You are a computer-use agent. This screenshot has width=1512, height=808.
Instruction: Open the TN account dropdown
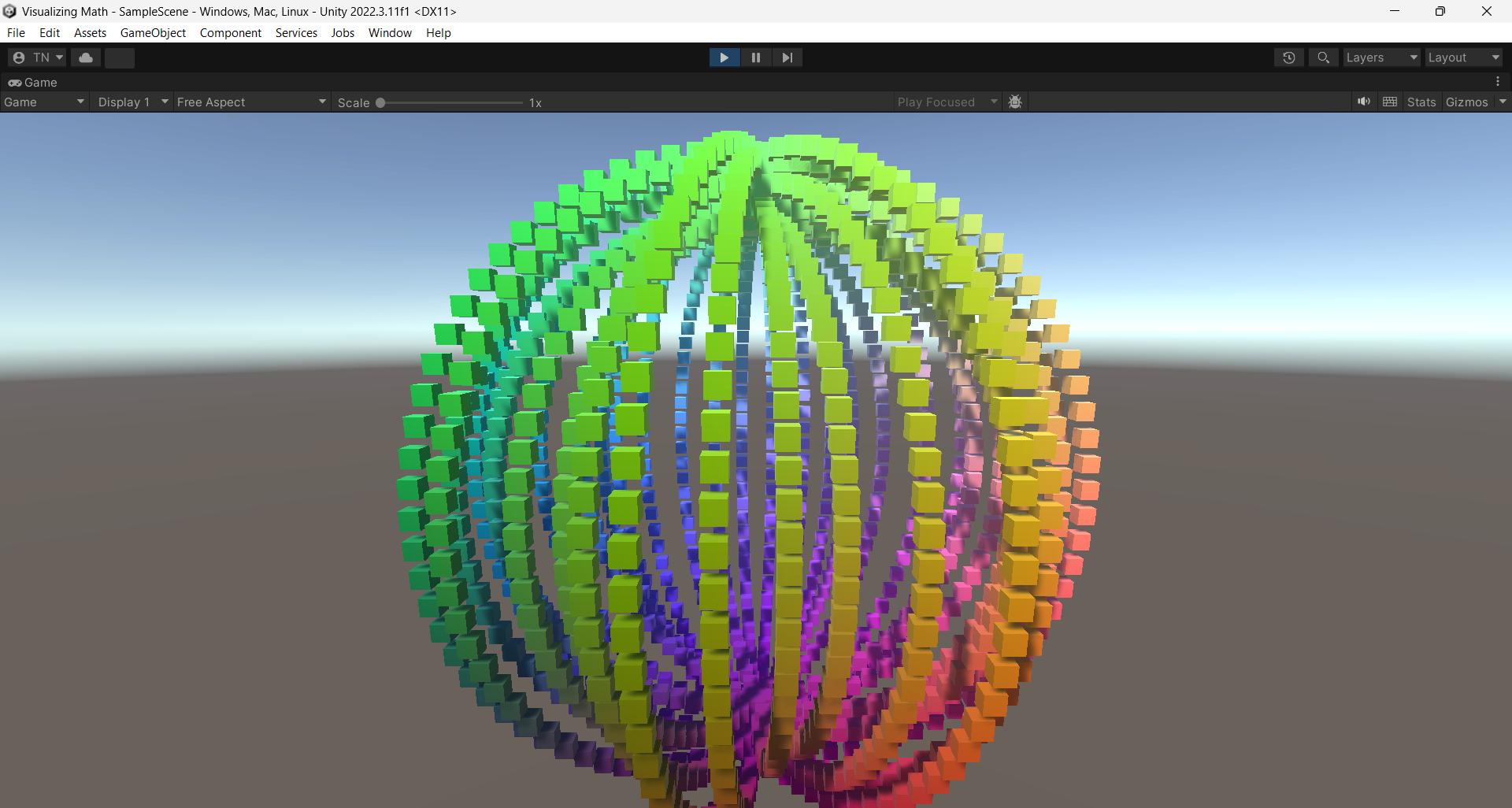coord(37,57)
